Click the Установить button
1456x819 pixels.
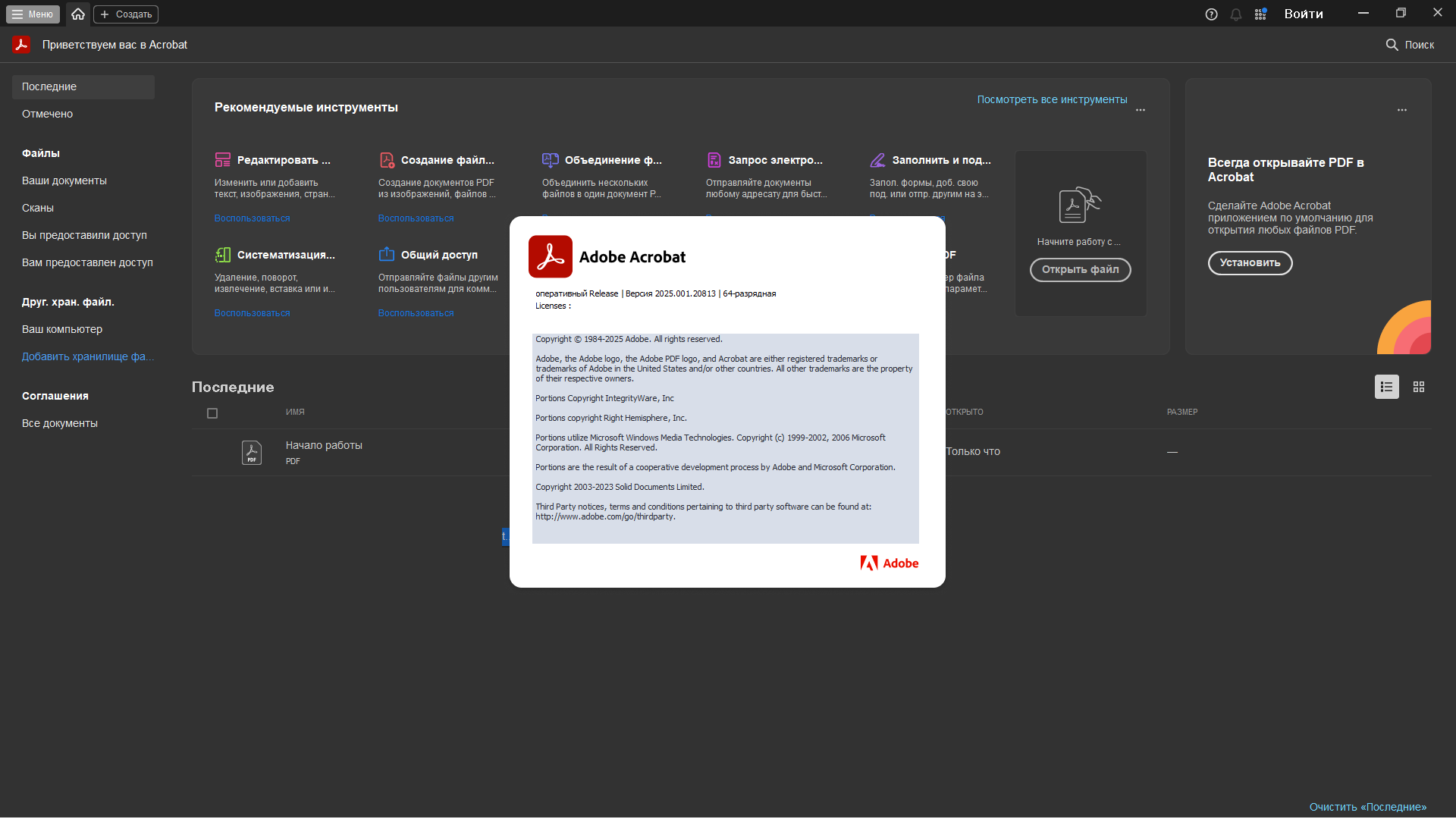(x=1250, y=263)
